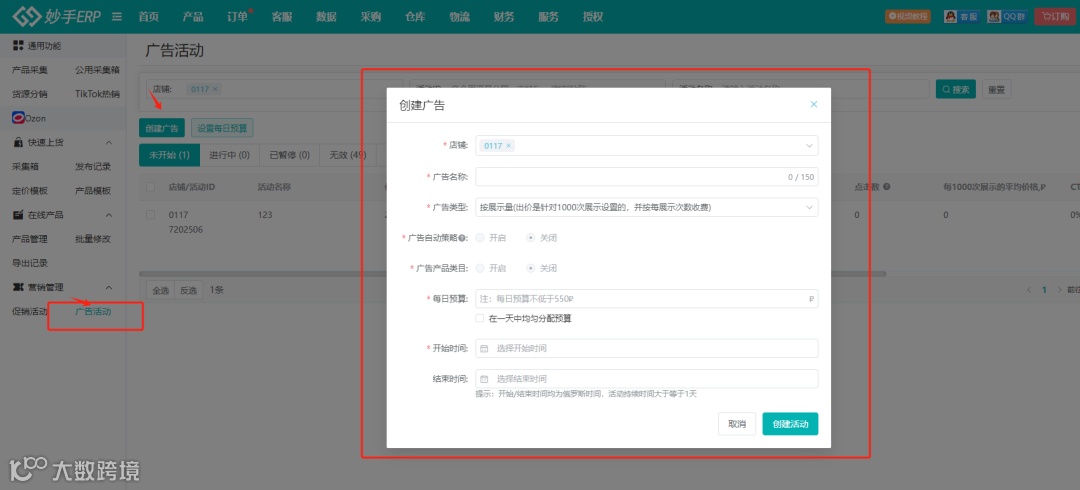
Task: Collapse the 营销管理 sidebar section
Action: (109, 287)
